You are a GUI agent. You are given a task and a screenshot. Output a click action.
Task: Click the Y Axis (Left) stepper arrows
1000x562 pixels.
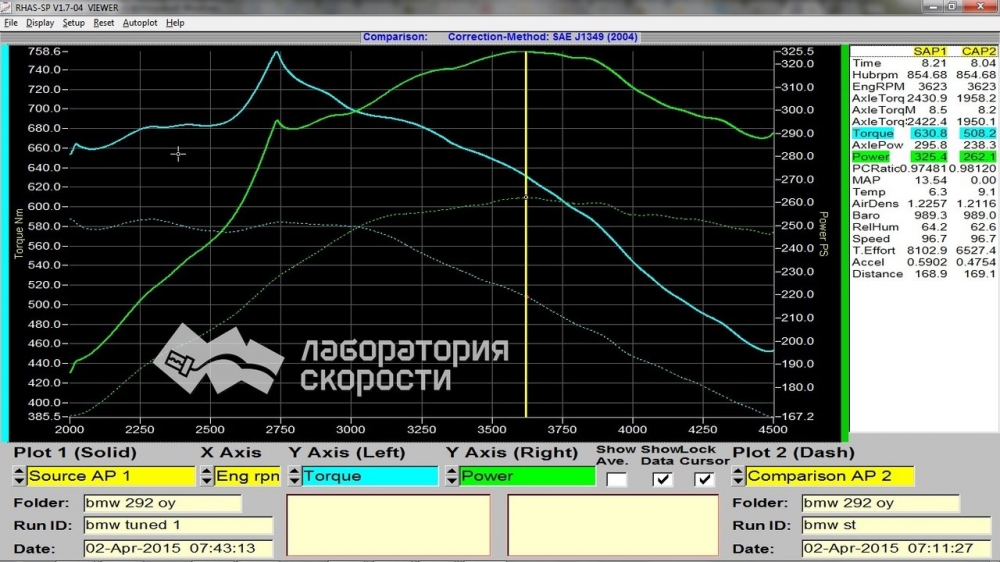(x=294, y=477)
